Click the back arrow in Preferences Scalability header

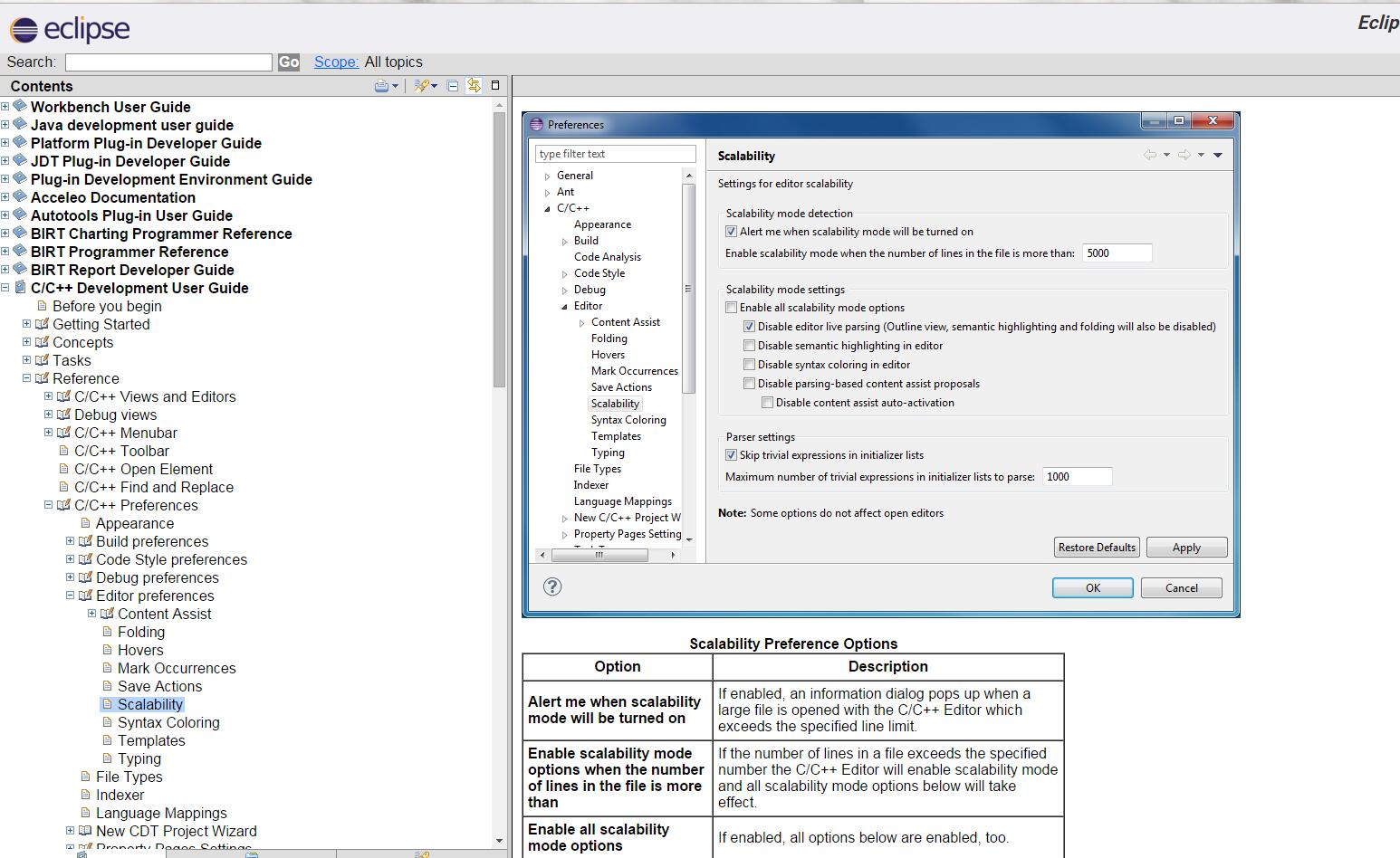pyautogui.click(x=1150, y=155)
